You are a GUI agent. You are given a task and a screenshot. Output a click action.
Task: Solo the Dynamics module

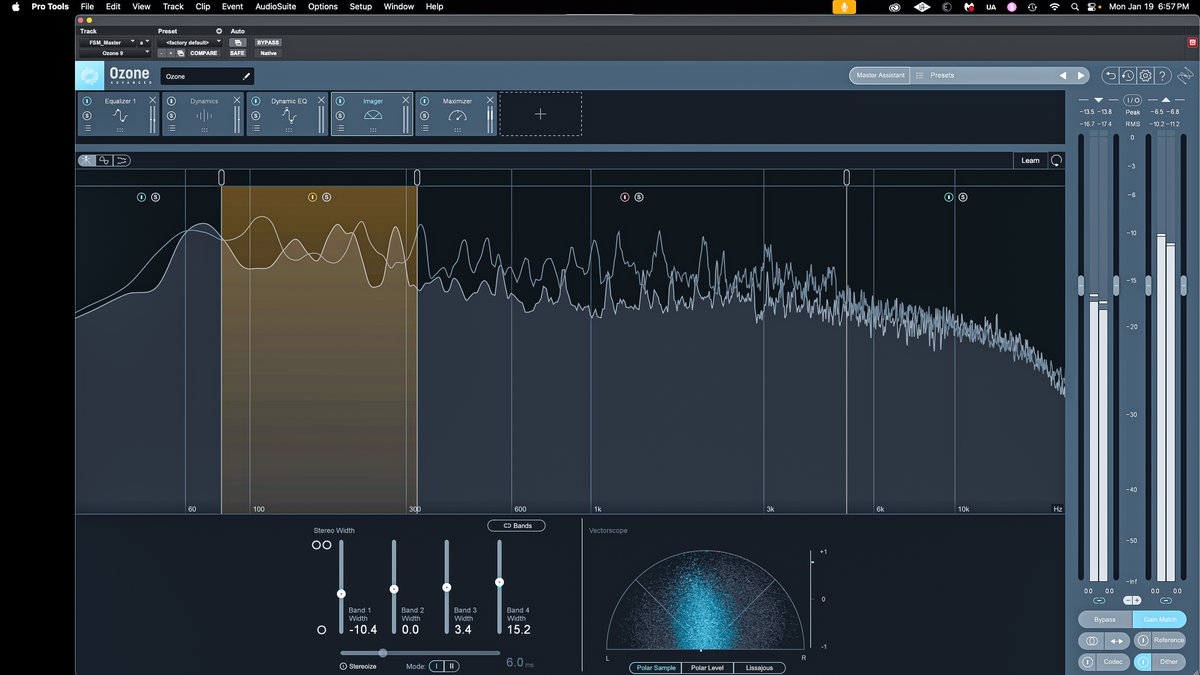pyautogui.click(x=172, y=116)
